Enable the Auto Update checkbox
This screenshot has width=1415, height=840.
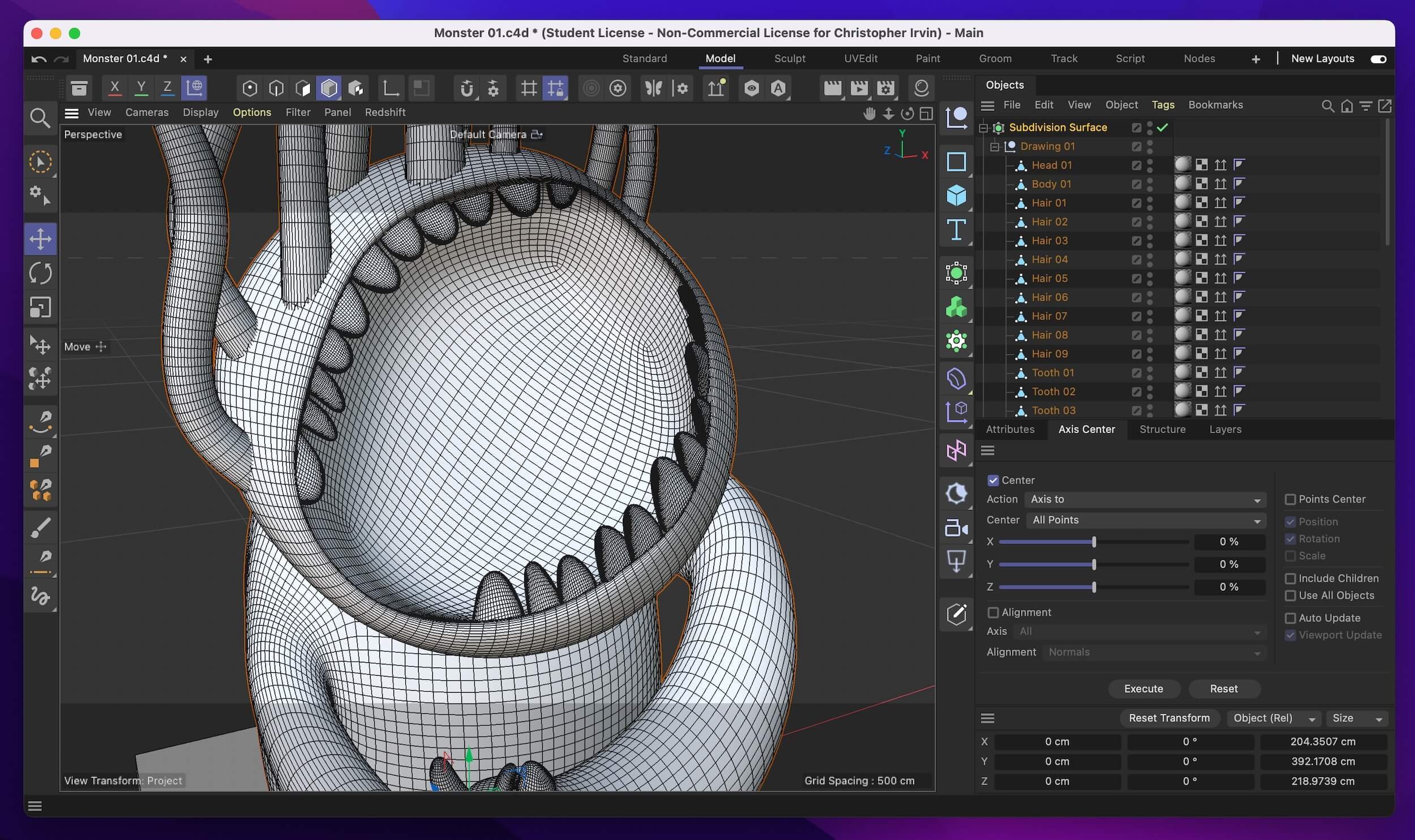1290,618
